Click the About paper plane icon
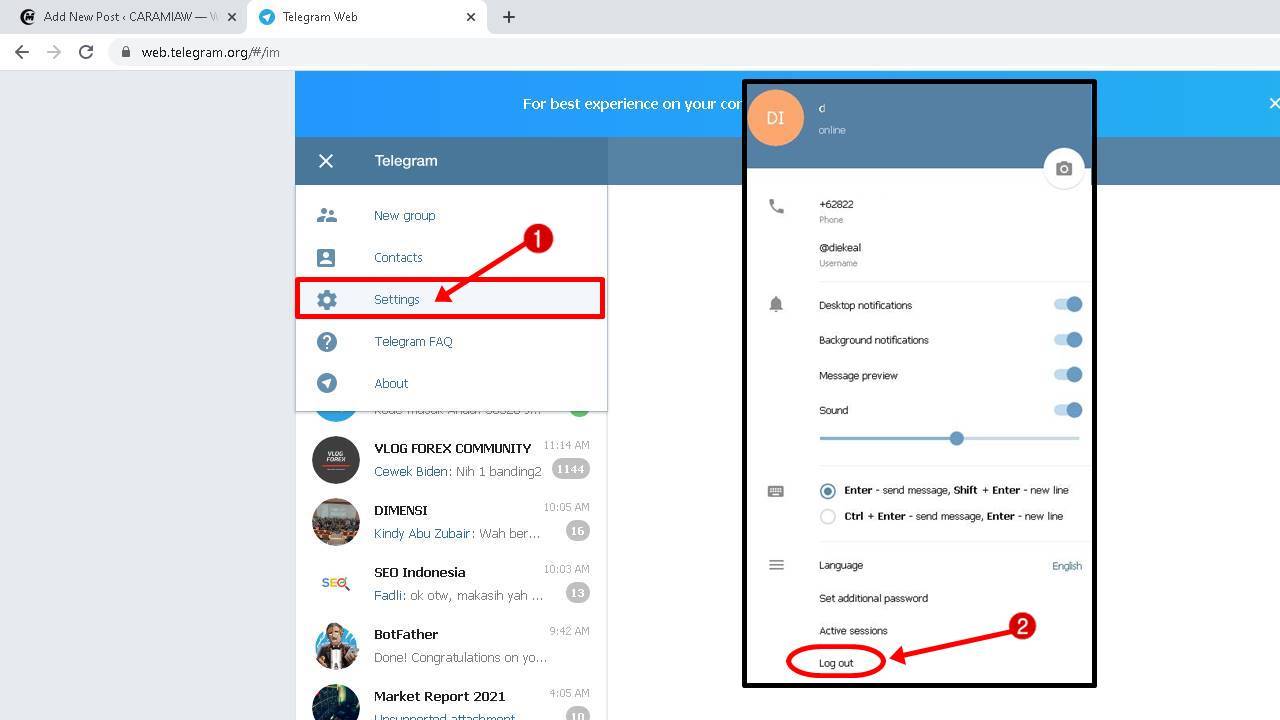Viewport: 1280px width, 720px height. pos(327,384)
